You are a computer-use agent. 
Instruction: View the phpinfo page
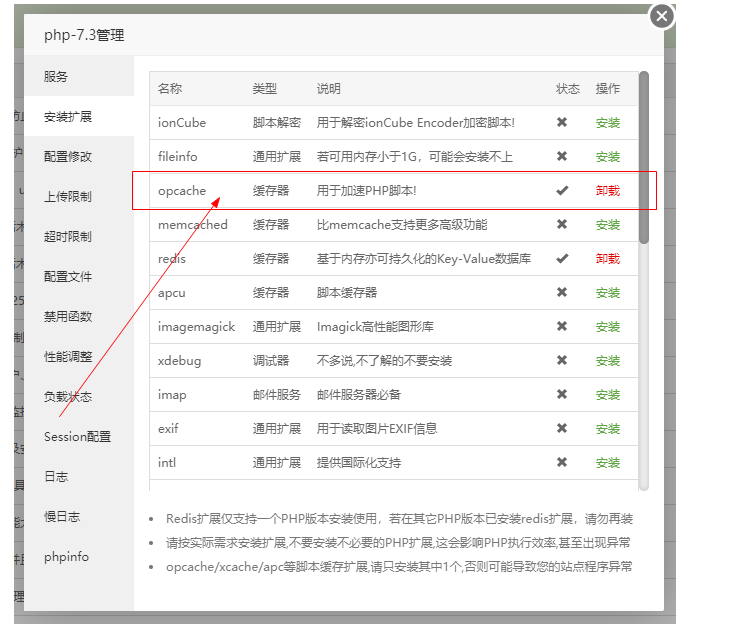[x=66, y=556]
